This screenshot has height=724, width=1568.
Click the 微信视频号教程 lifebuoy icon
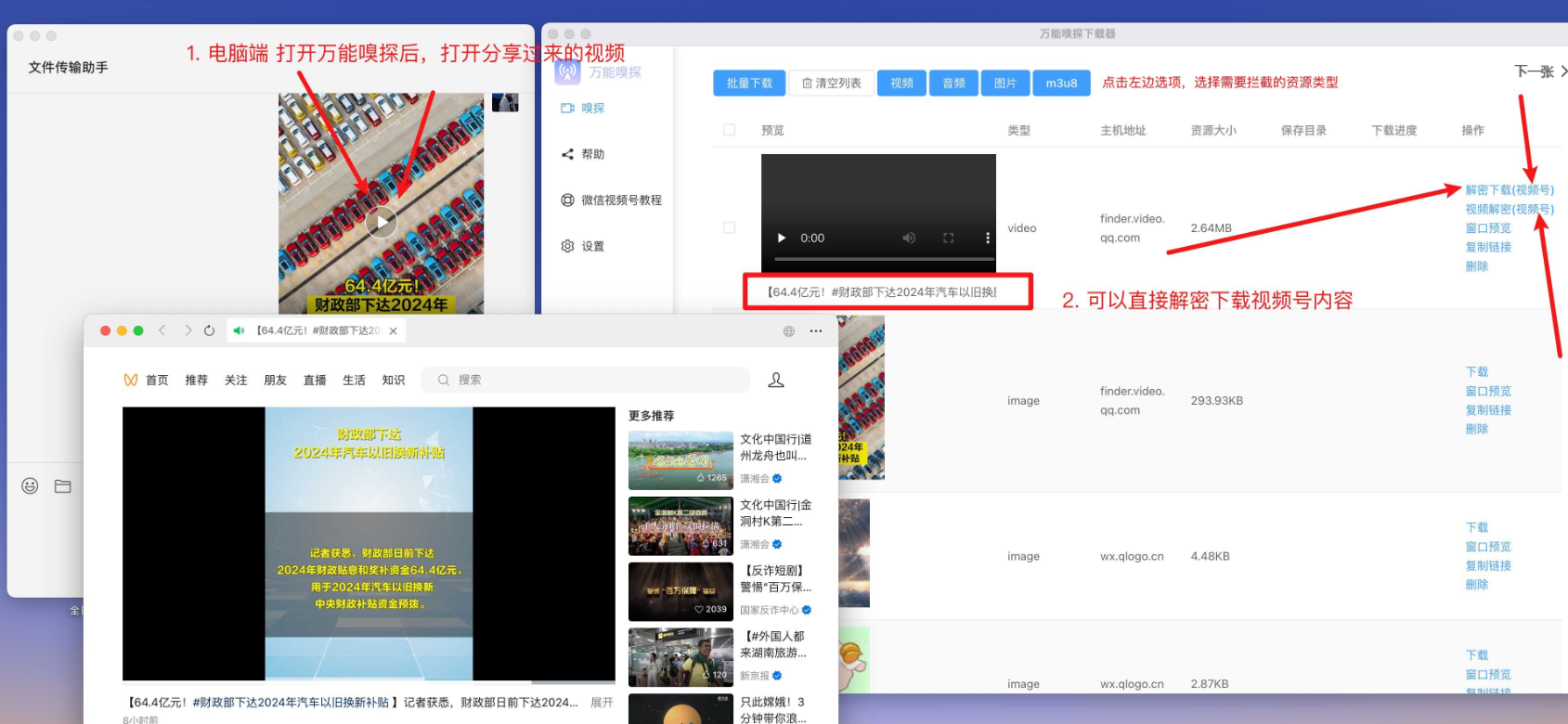pyautogui.click(x=567, y=200)
